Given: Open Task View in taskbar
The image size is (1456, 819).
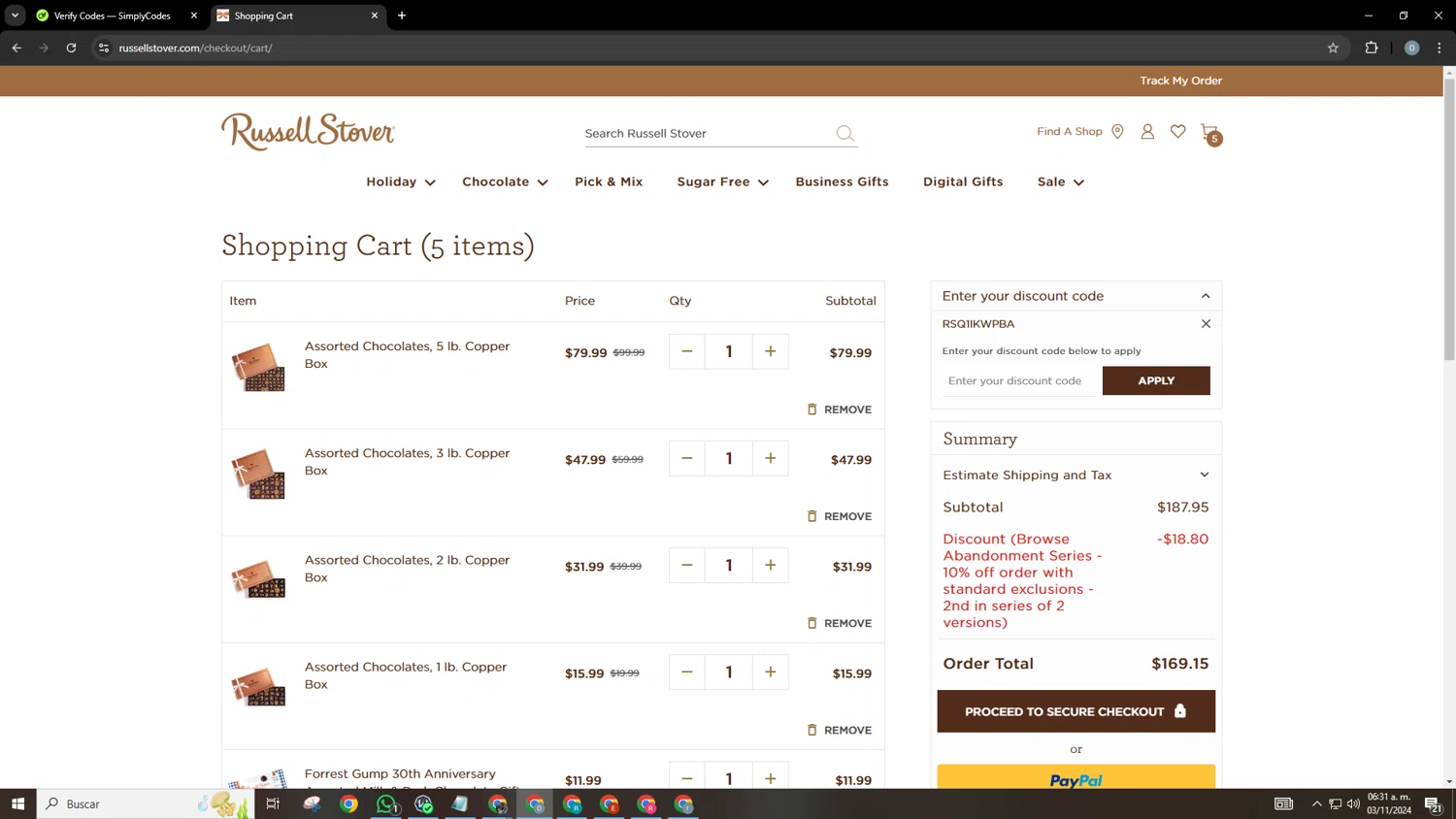Looking at the screenshot, I should click(x=273, y=803).
